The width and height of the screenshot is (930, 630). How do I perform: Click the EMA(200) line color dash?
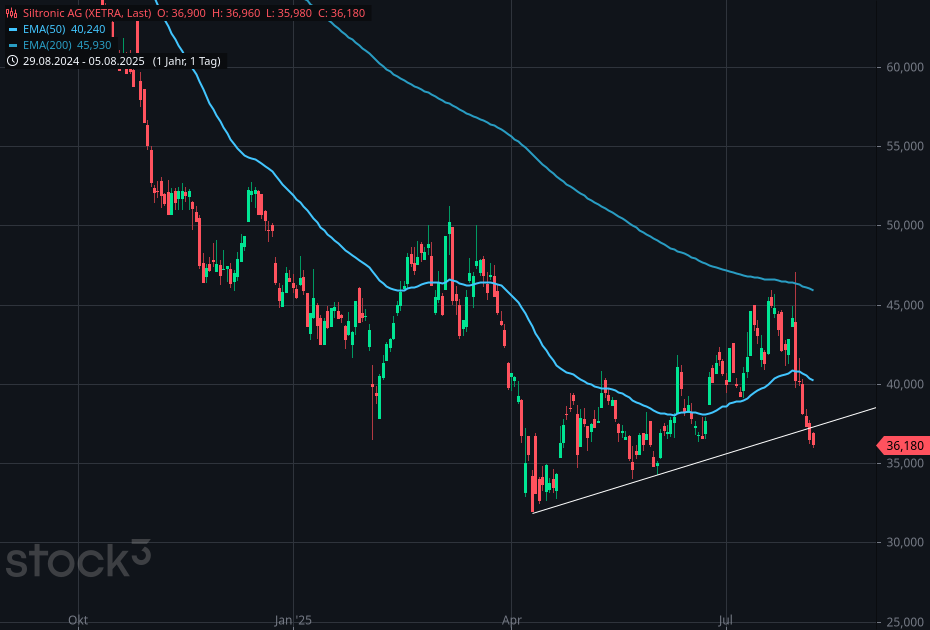click(12, 45)
